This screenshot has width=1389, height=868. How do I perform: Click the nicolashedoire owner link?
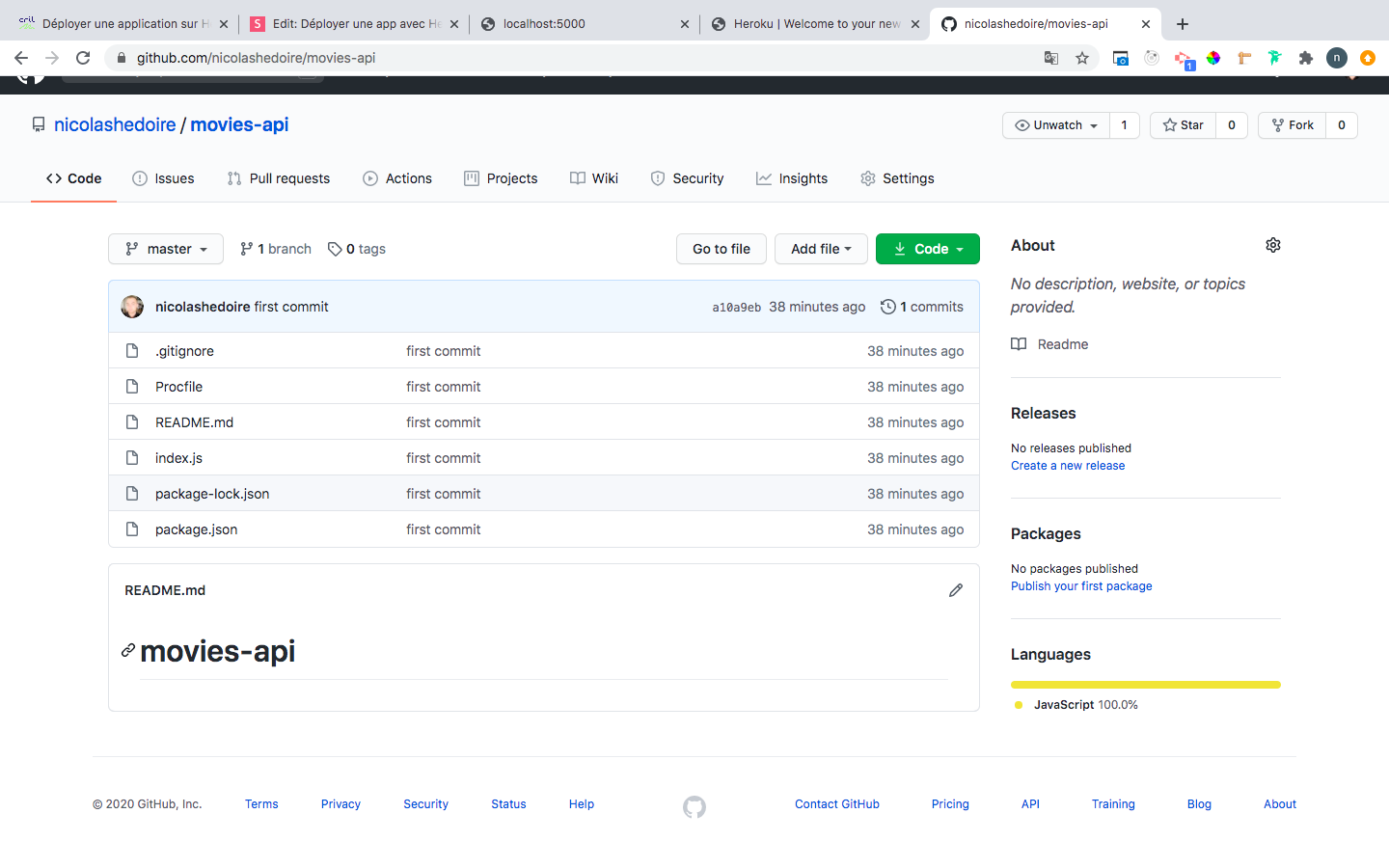pyautogui.click(x=115, y=124)
